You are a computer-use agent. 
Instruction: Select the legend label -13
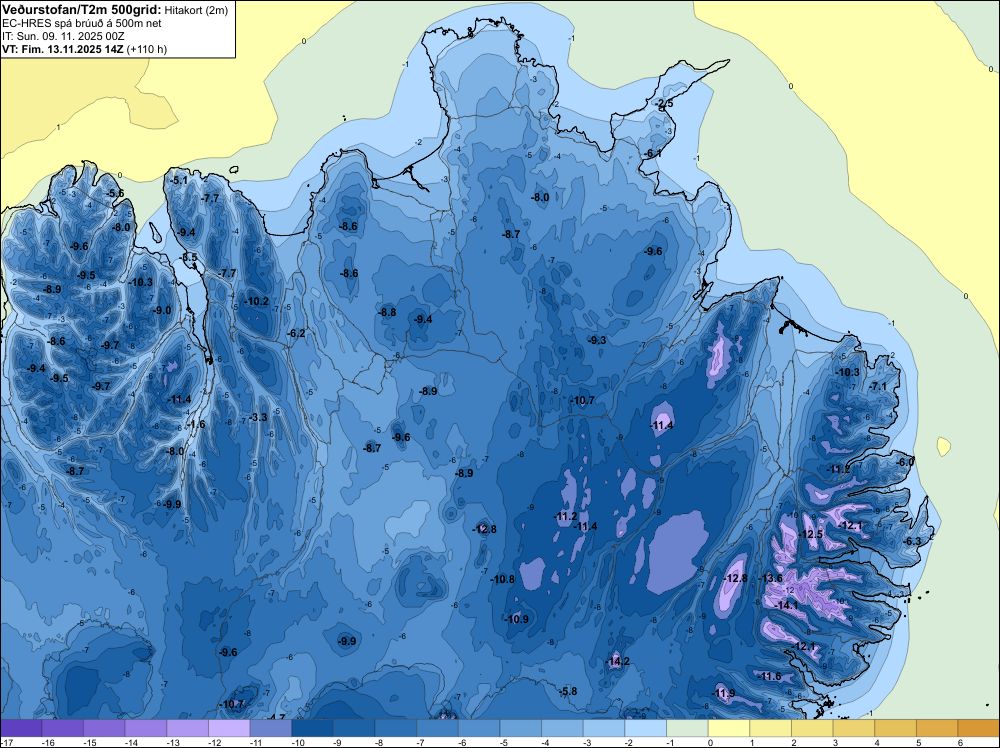[173, 742]
